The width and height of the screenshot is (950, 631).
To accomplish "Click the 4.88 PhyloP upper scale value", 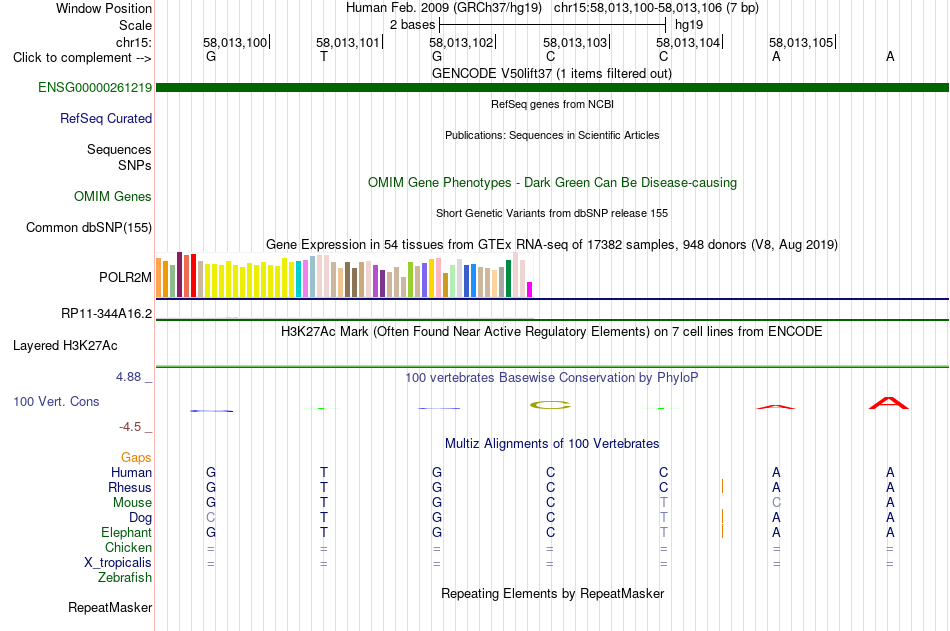I will [128, 377].
